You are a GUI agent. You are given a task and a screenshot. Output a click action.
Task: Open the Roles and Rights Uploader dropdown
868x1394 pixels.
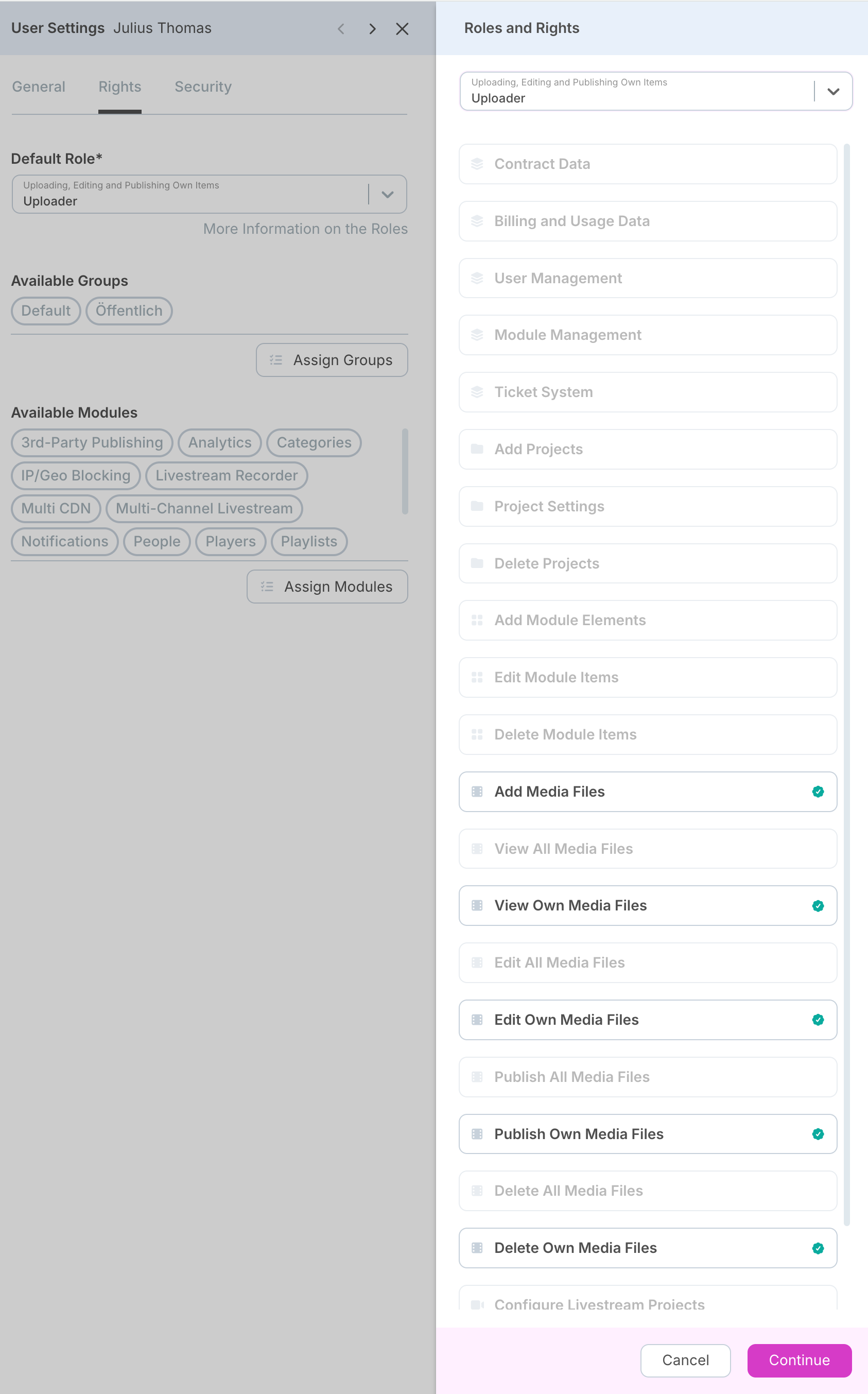(636, 91)
